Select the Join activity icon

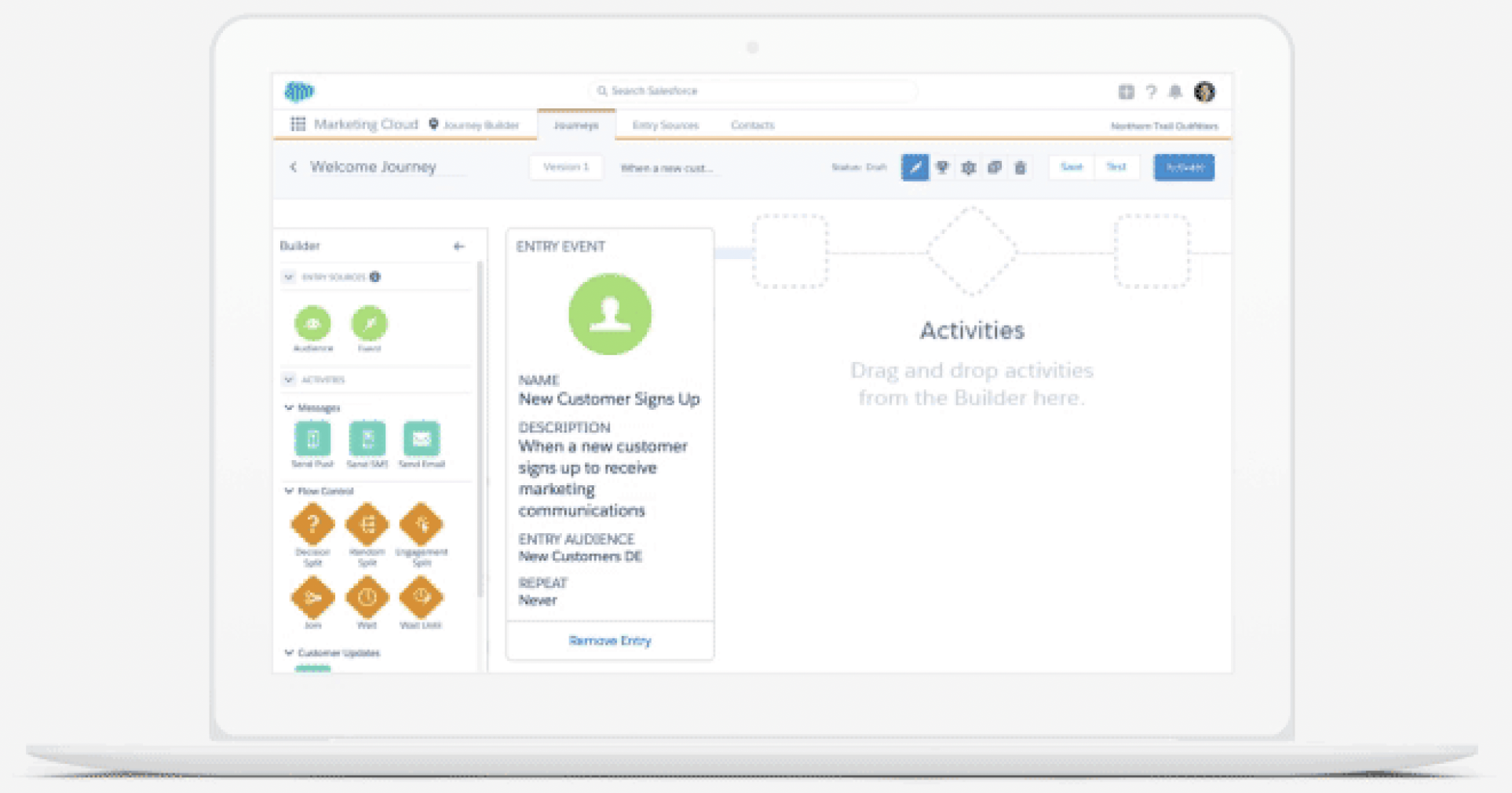tap(312, 597)
